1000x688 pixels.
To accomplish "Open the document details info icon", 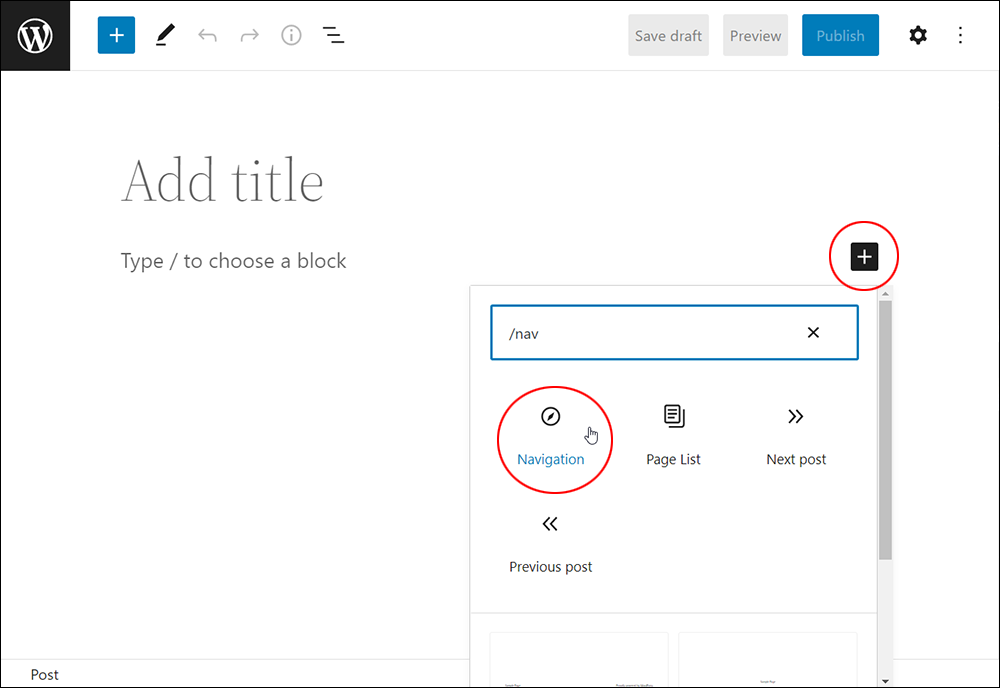I will [291, 35].
